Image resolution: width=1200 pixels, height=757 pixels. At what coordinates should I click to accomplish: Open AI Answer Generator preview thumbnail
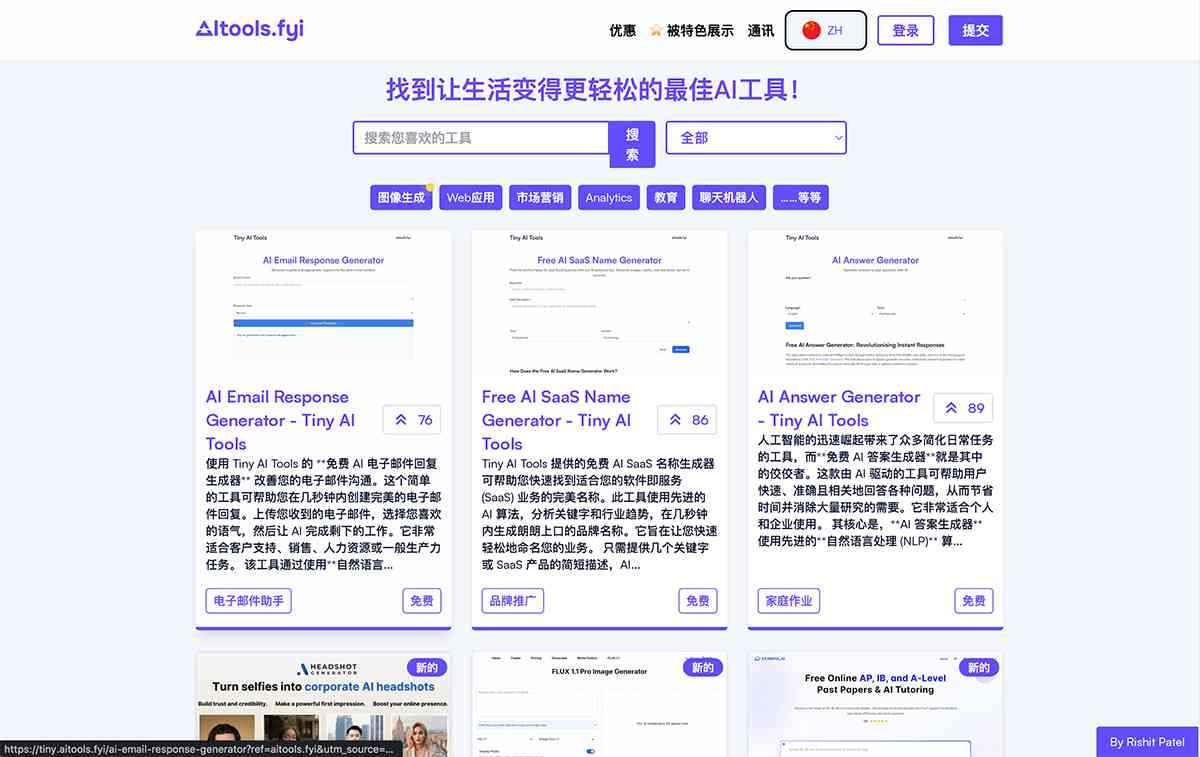point(876,303)
